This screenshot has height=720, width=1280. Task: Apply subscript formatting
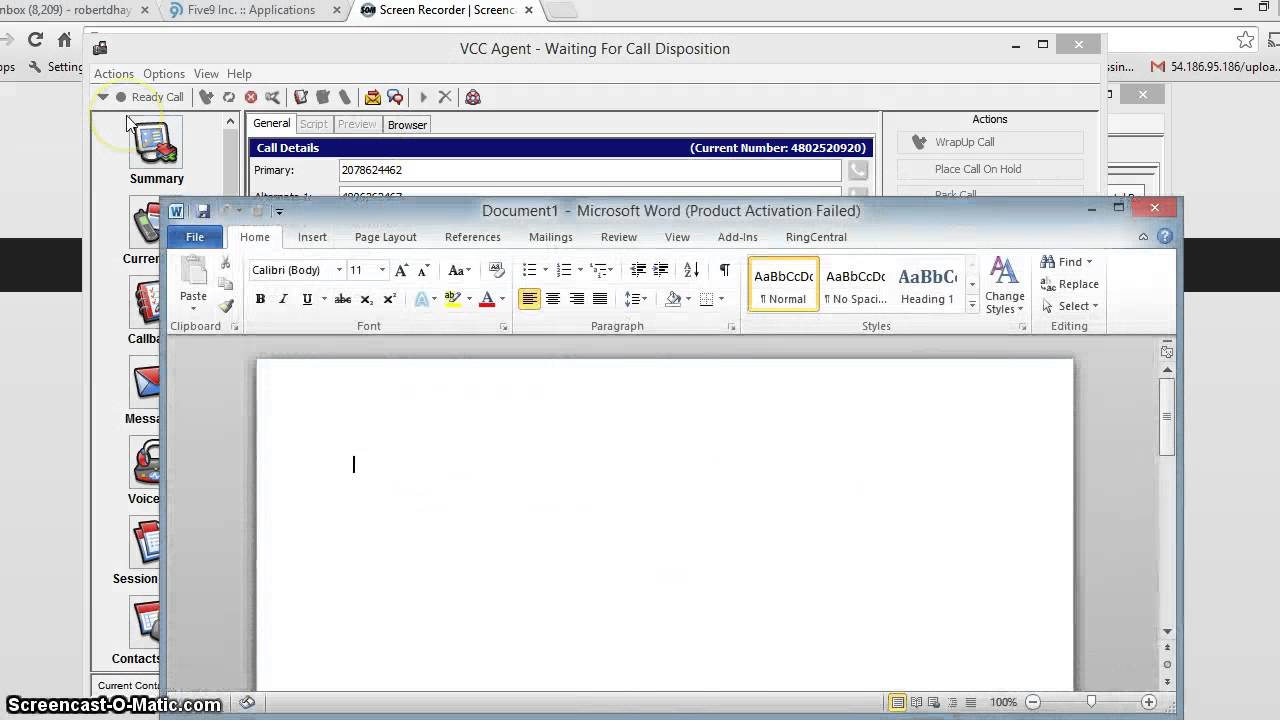[x=366, y=299]
